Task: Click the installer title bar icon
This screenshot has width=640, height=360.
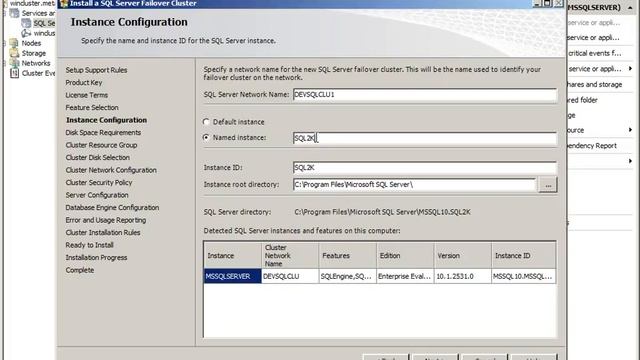Action: click(64, 4)
